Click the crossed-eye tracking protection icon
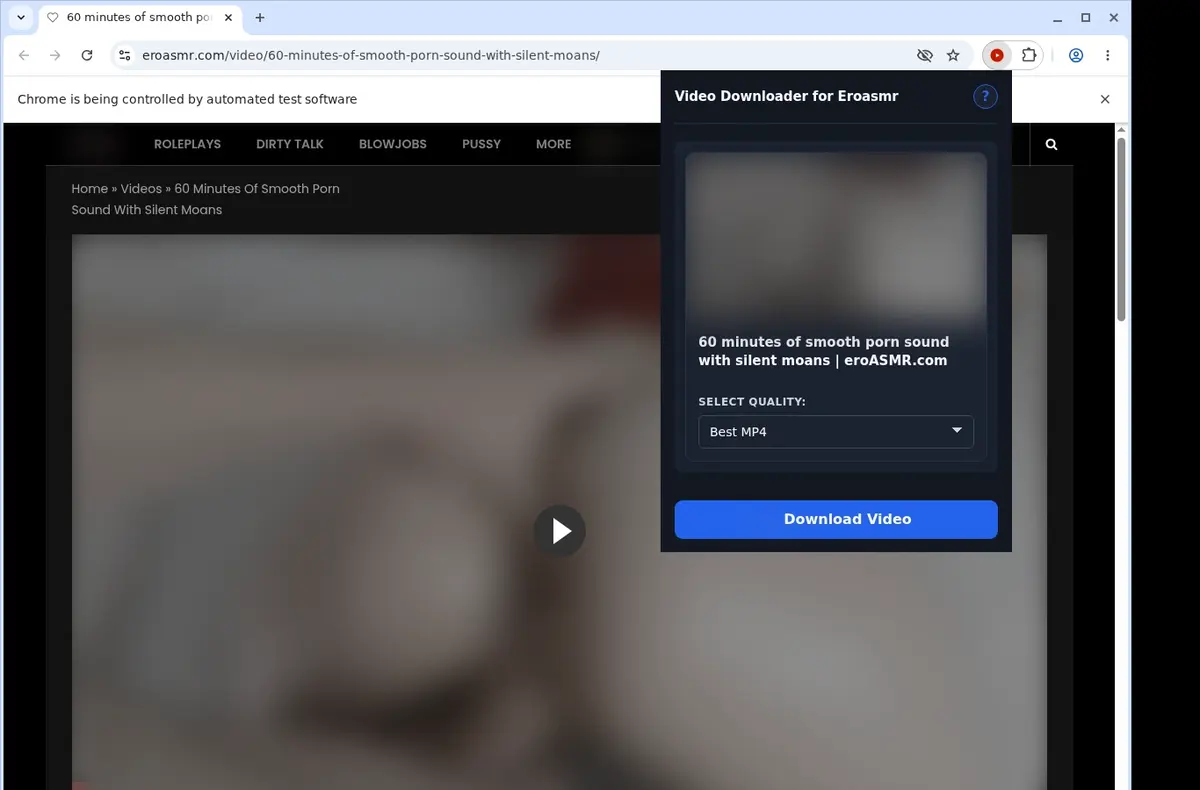 [925, 56]
